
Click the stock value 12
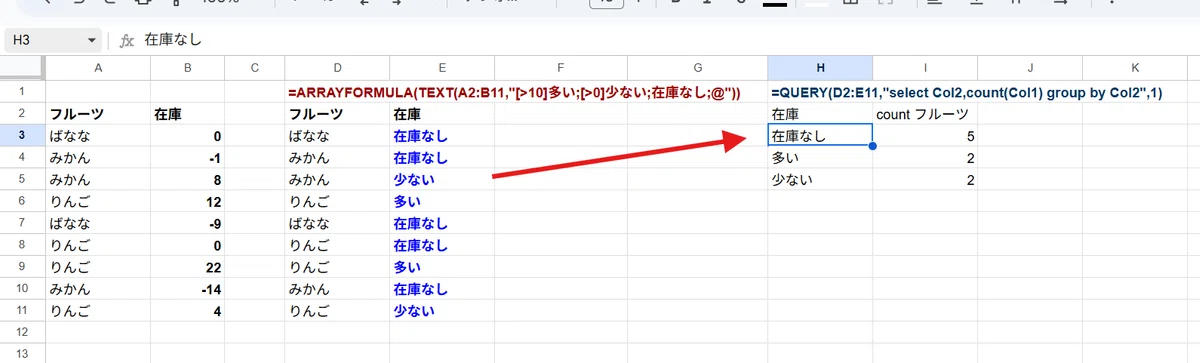[x=187, y=201]
